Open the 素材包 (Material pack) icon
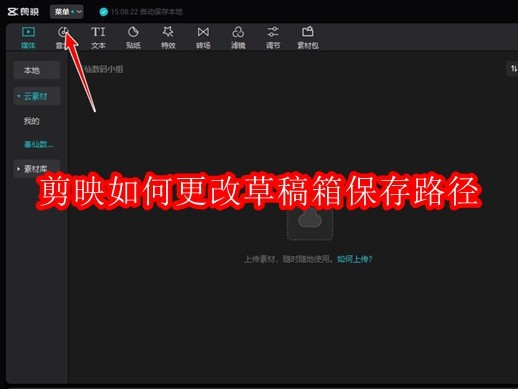Image resolution: width=518 pixels, height=389 pixels. pos(308,32)
